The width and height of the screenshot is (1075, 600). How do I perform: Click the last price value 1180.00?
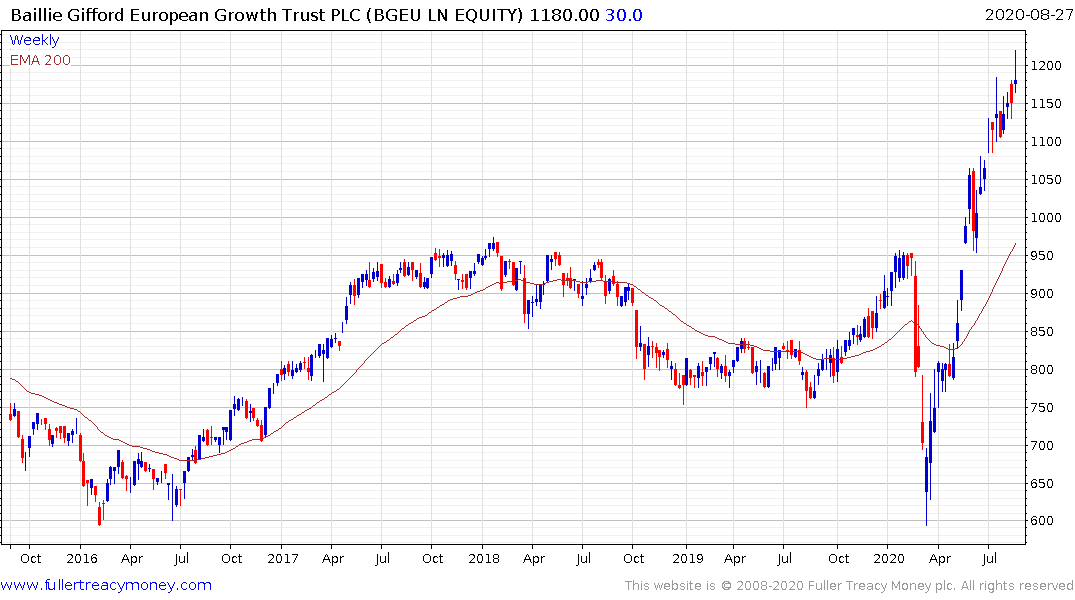(564, 15)
